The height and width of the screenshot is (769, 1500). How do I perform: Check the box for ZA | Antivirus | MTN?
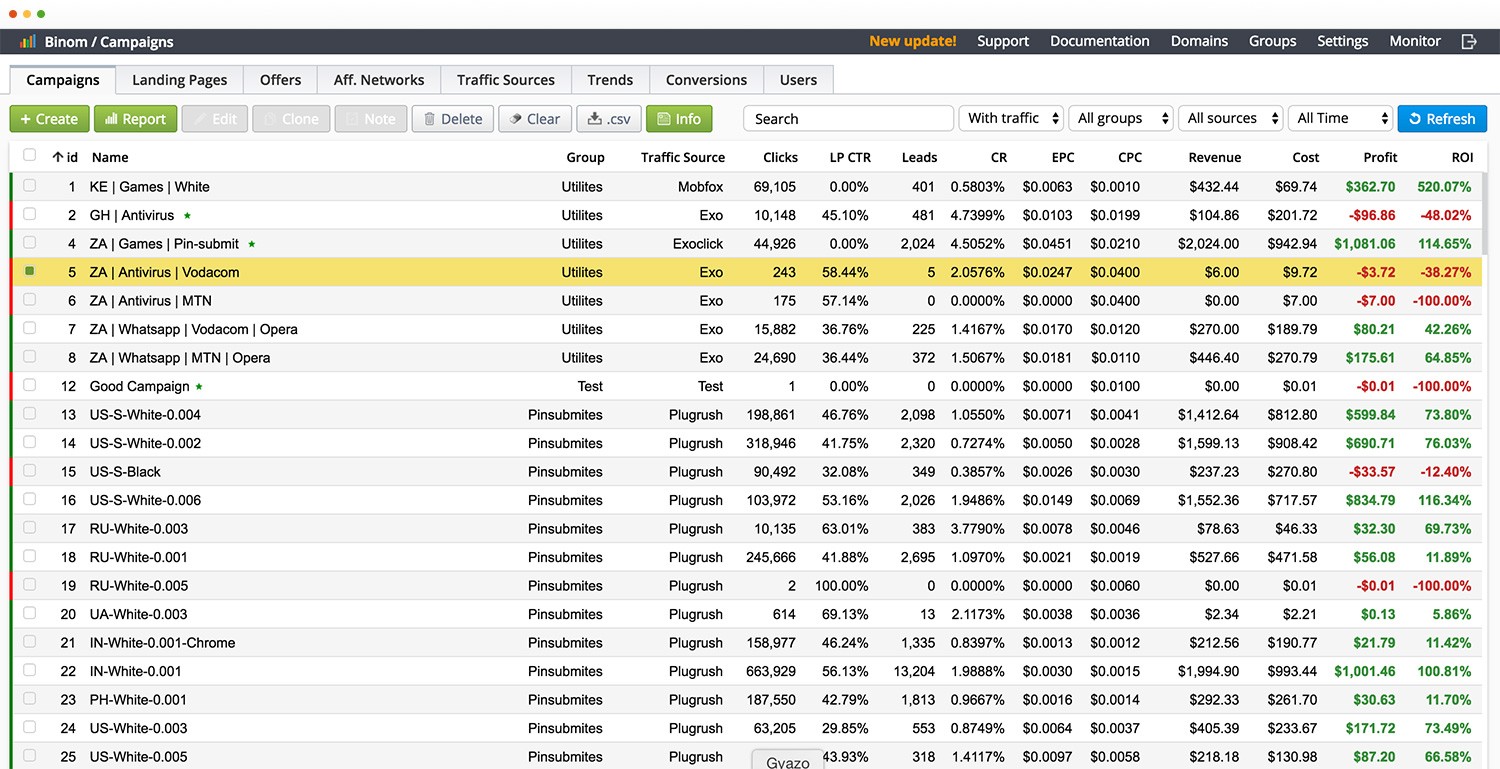[30, 299]
